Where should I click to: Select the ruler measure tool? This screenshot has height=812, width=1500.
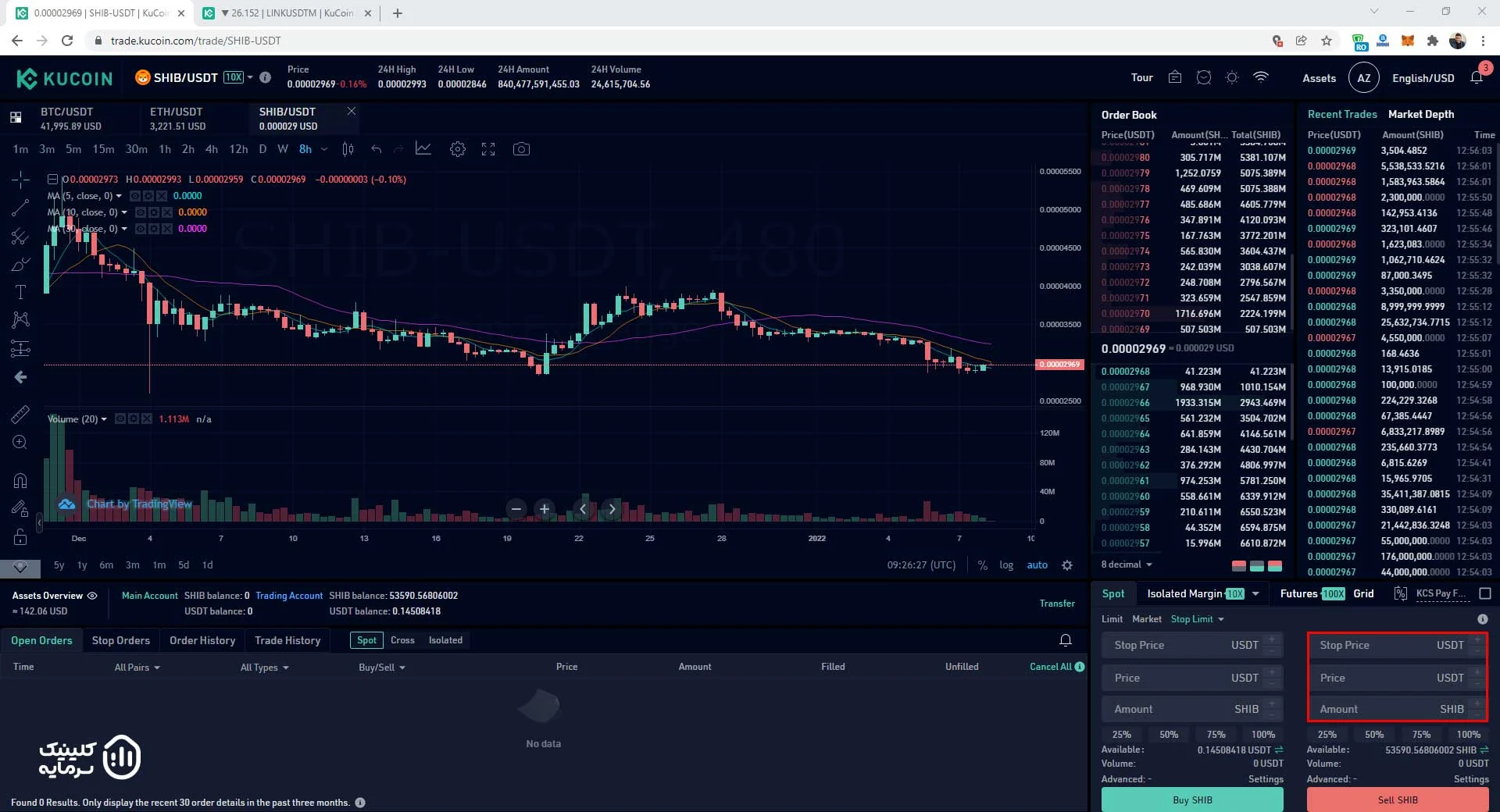pos(20,414)
